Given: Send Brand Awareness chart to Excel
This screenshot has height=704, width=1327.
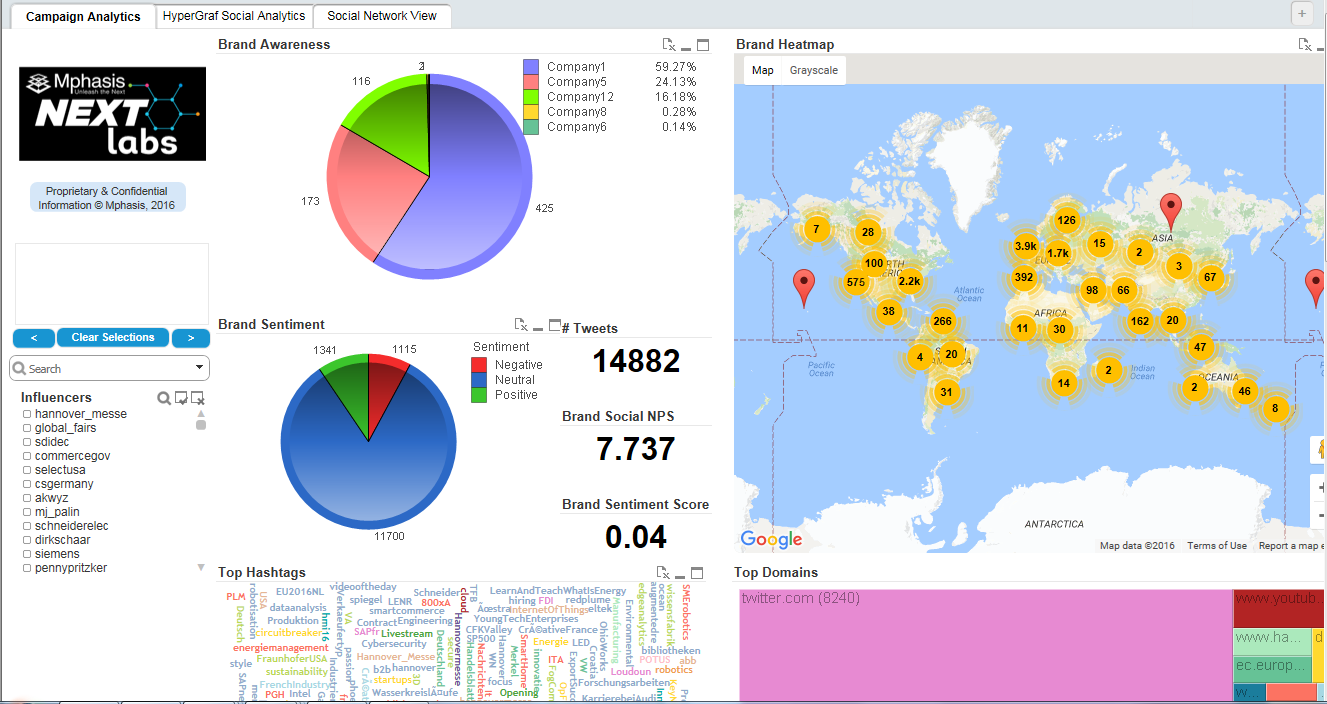Looking at the screenshot, I should click(669, 45).
